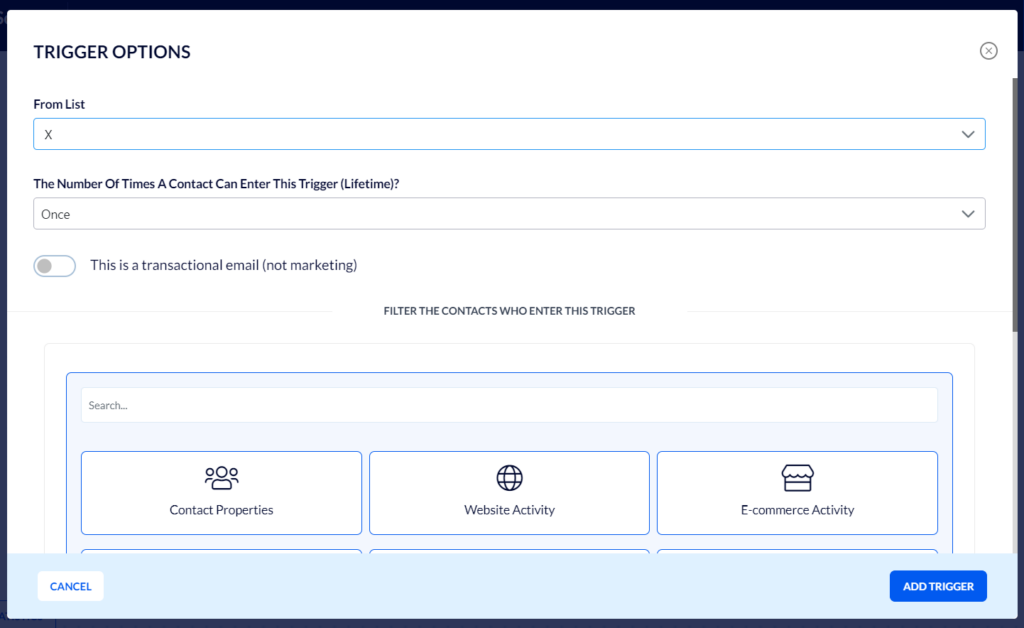This screenshot has width=1024, height=628.
Task: Select the E-commerce Activity filter card
Action: click(x=797, y=493)
